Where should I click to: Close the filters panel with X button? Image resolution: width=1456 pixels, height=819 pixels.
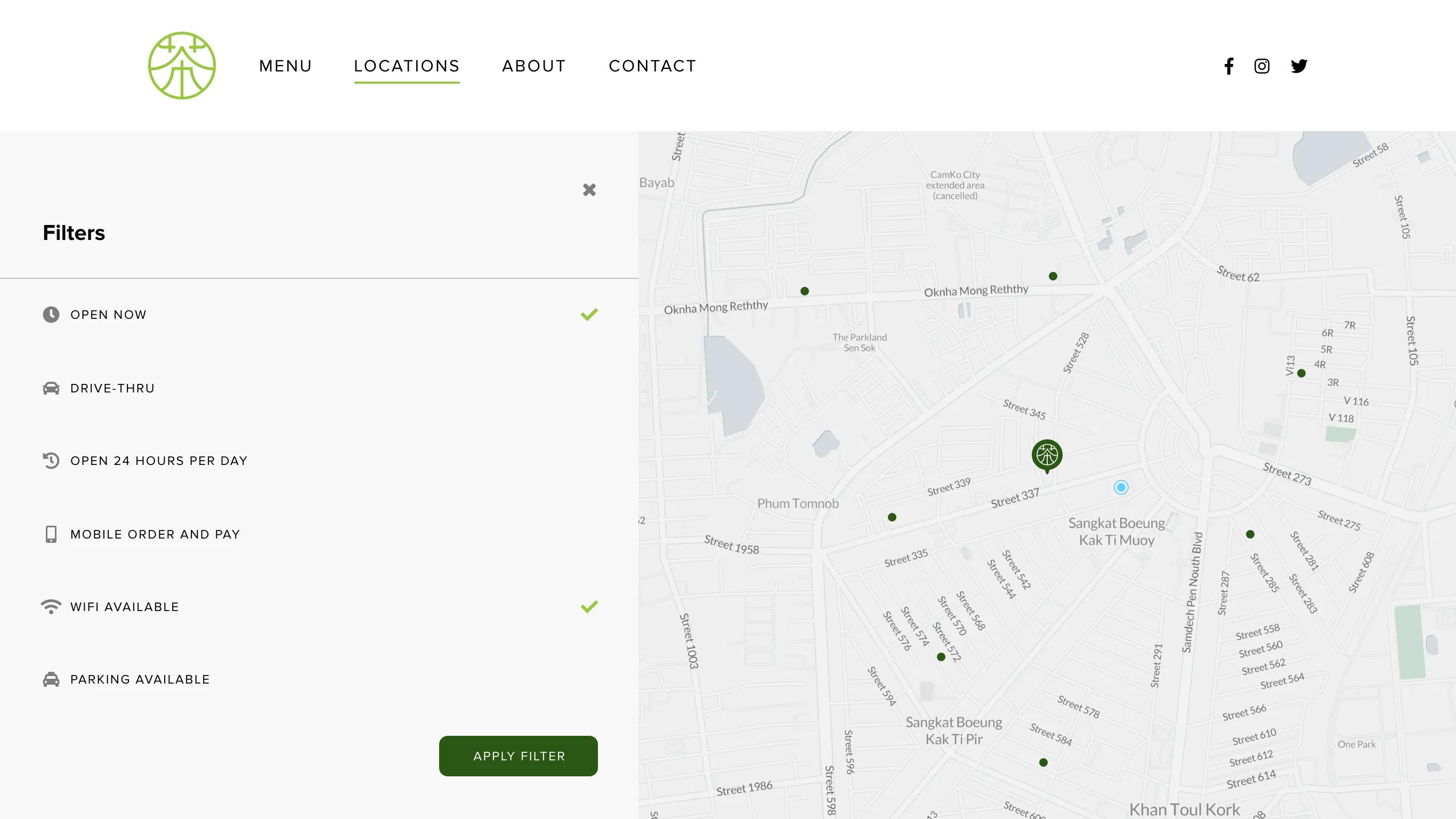tap(589, 189)
